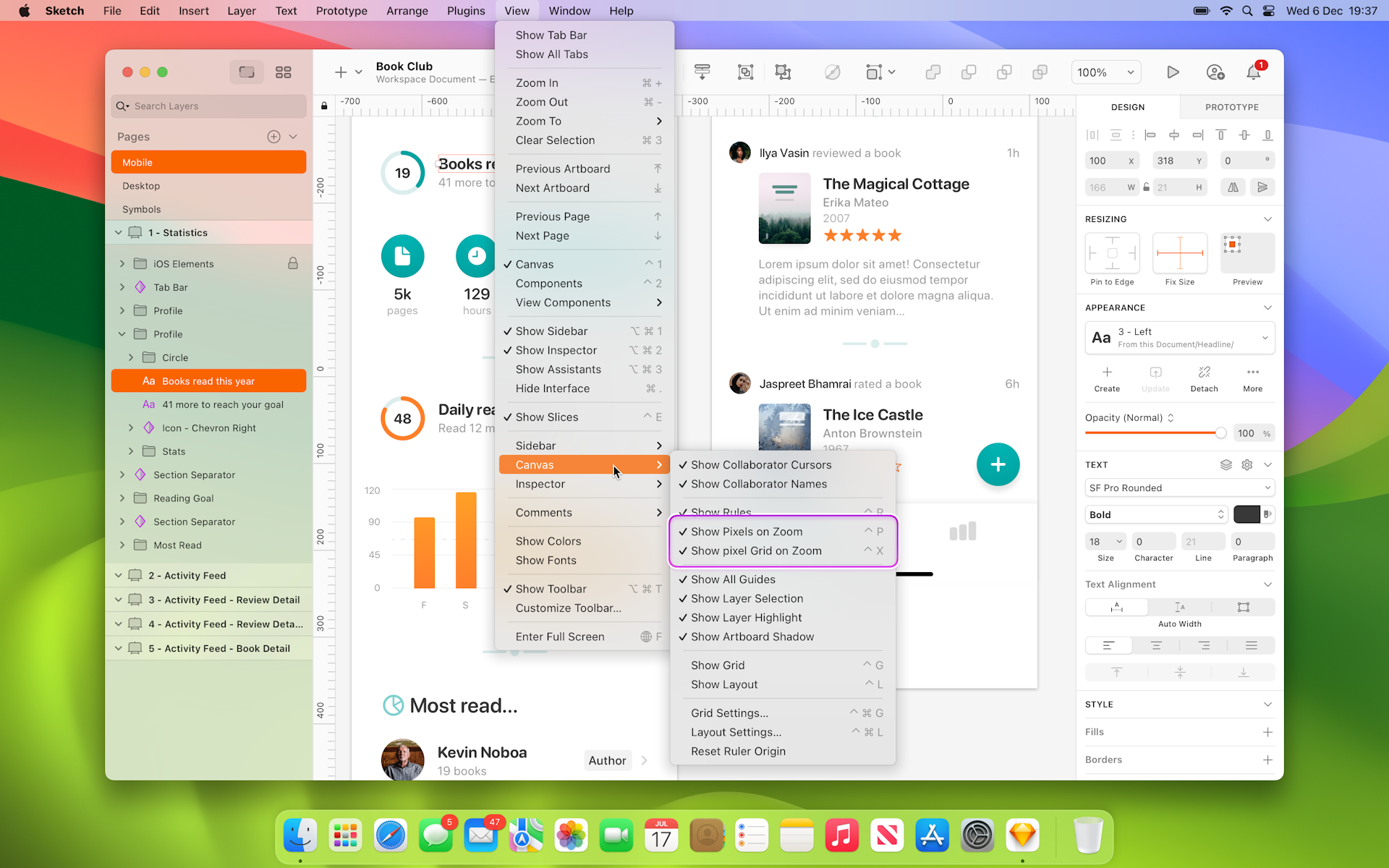Open the SF Pro Rounded font dropdown
The width and height of the screenshot is (1389, 868).
click(1179, 488)
